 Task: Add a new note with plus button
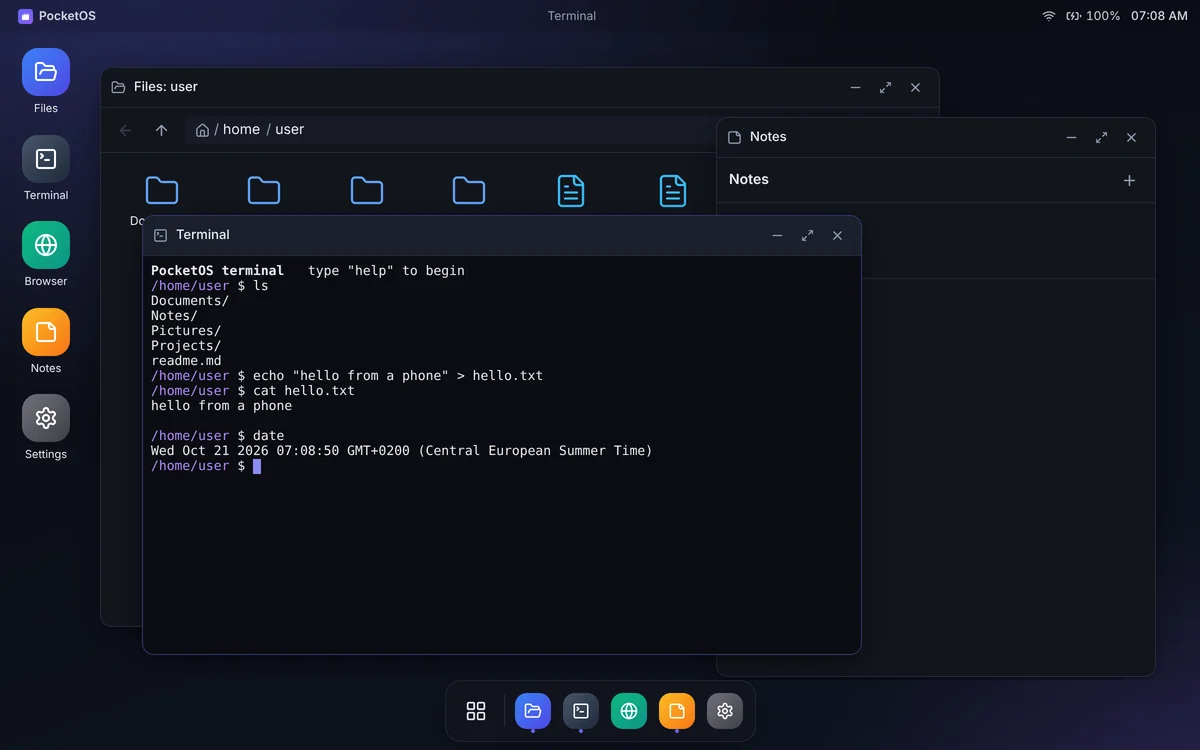[1129, 180]
